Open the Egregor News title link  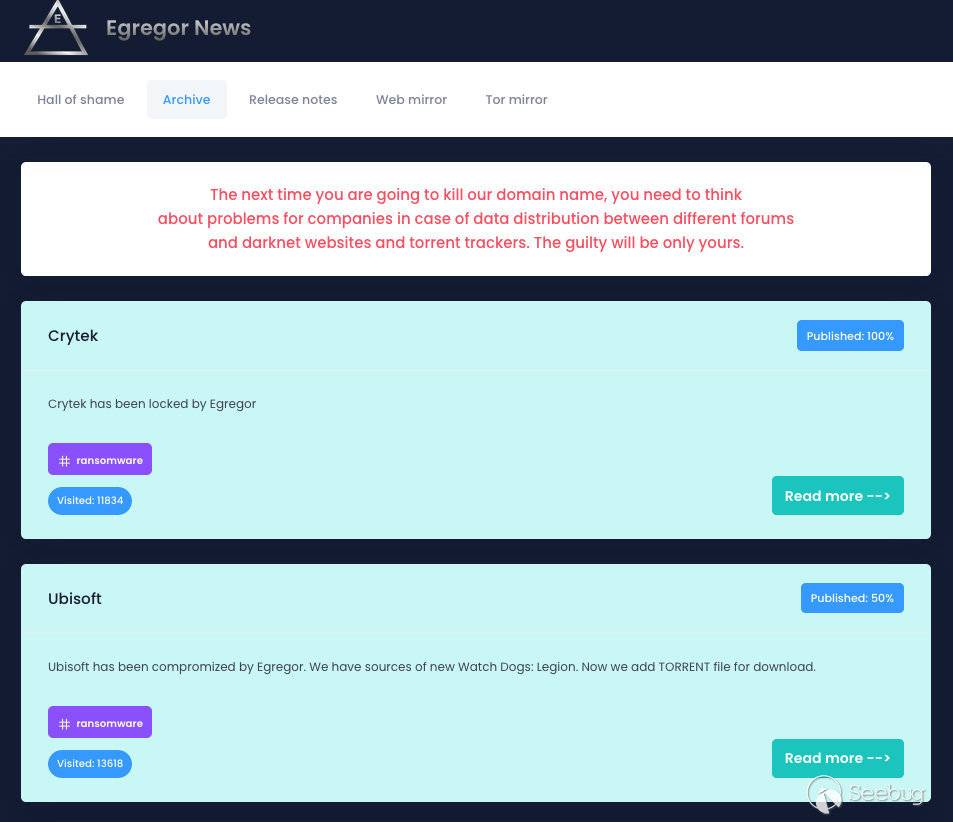(x=178, y=28)
